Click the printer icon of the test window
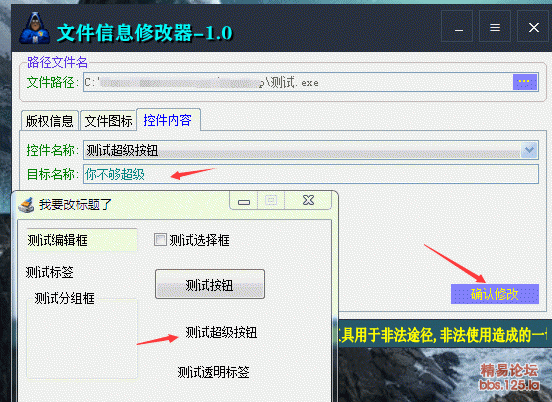Screen dimensions: 552x402 26,205
